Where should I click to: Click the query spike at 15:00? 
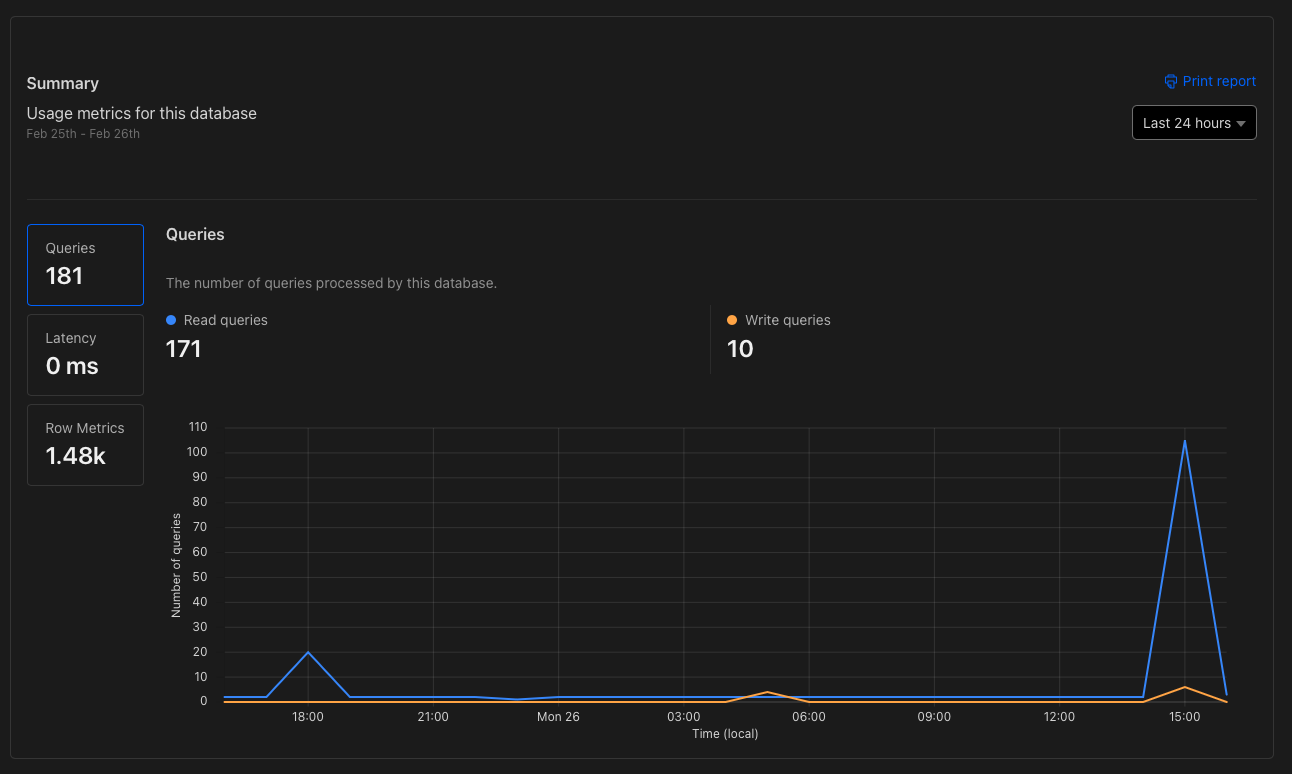[x=1185, y=440]
